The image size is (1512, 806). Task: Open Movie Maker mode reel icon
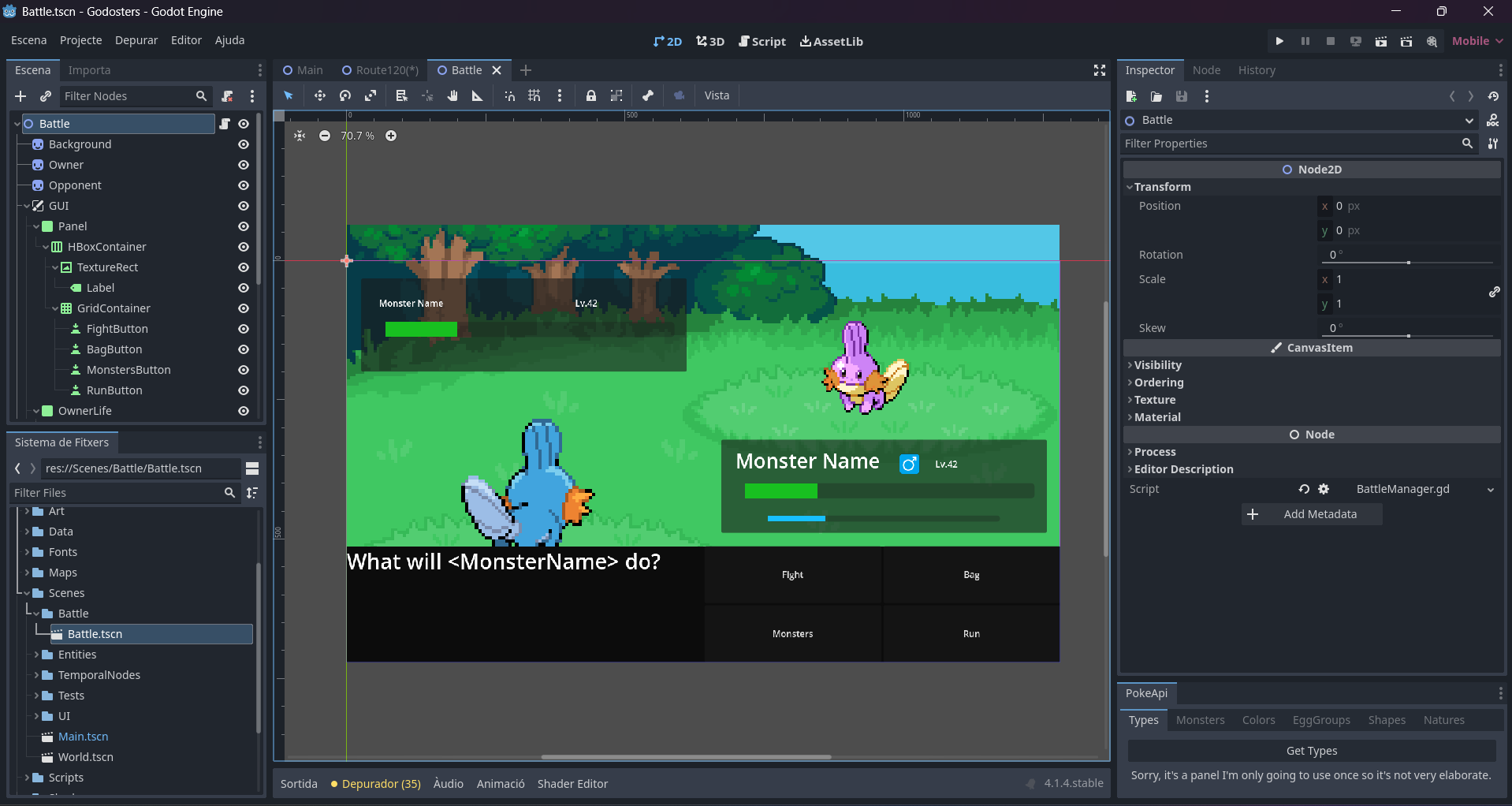(x=1432, y=41)
